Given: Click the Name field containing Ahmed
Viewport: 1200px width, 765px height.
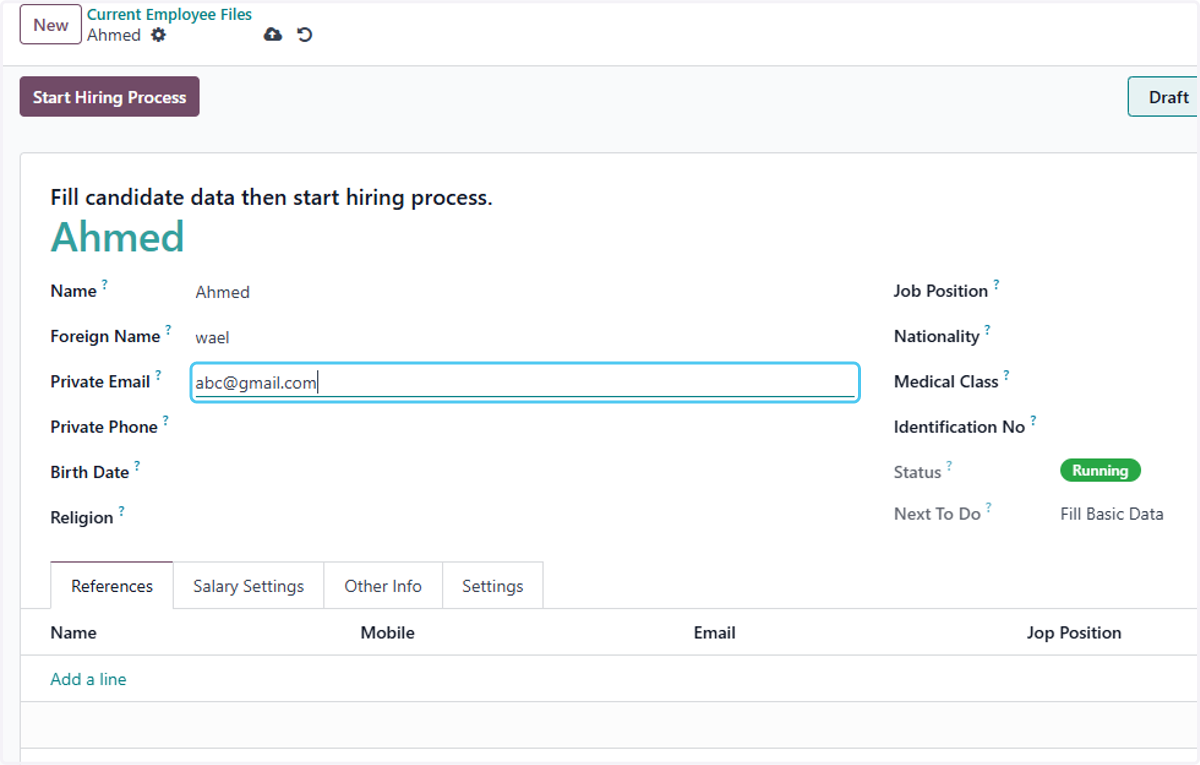Looking at the screenshot, I should 525,292.
